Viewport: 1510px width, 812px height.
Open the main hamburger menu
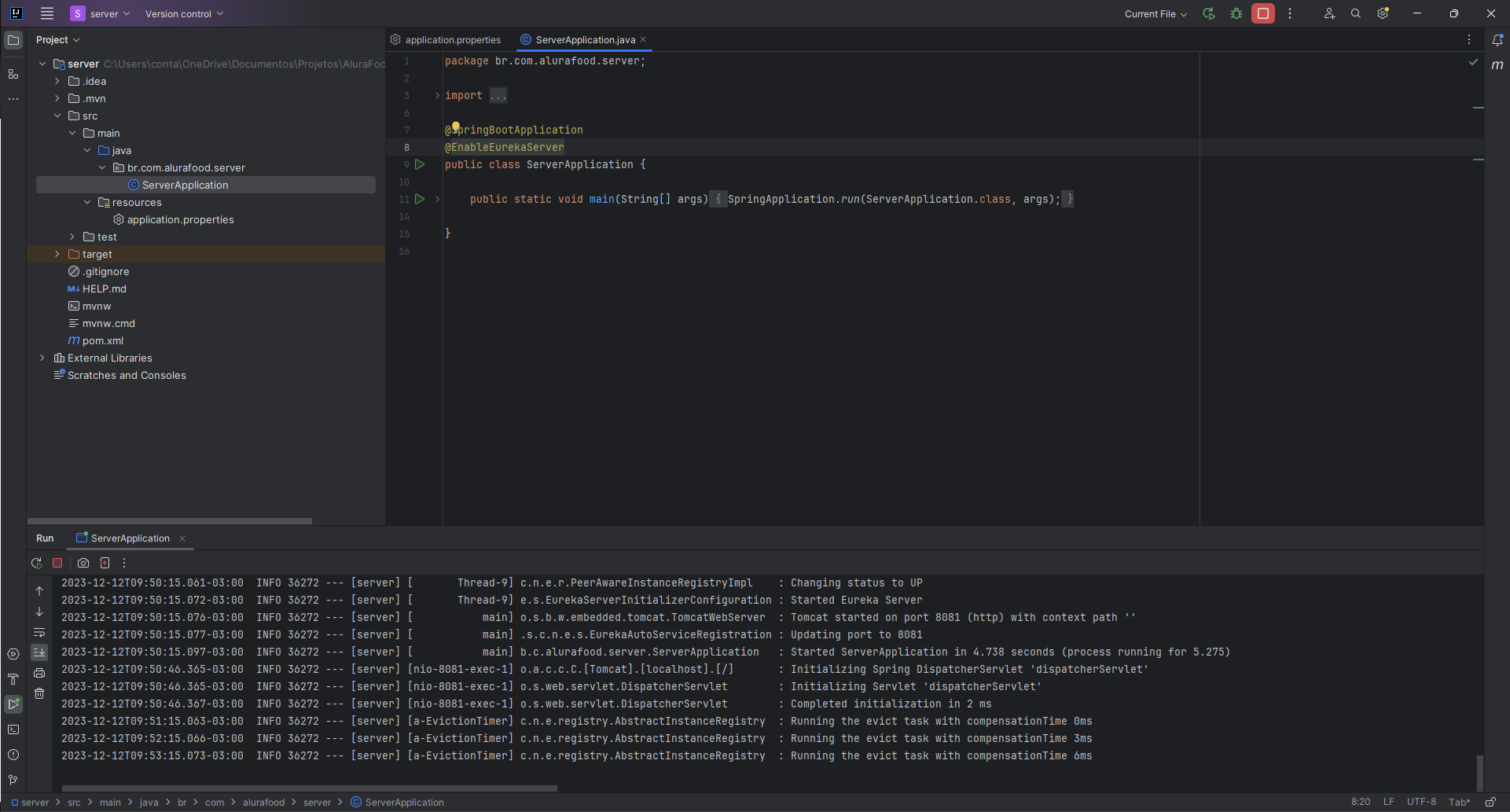47,13
